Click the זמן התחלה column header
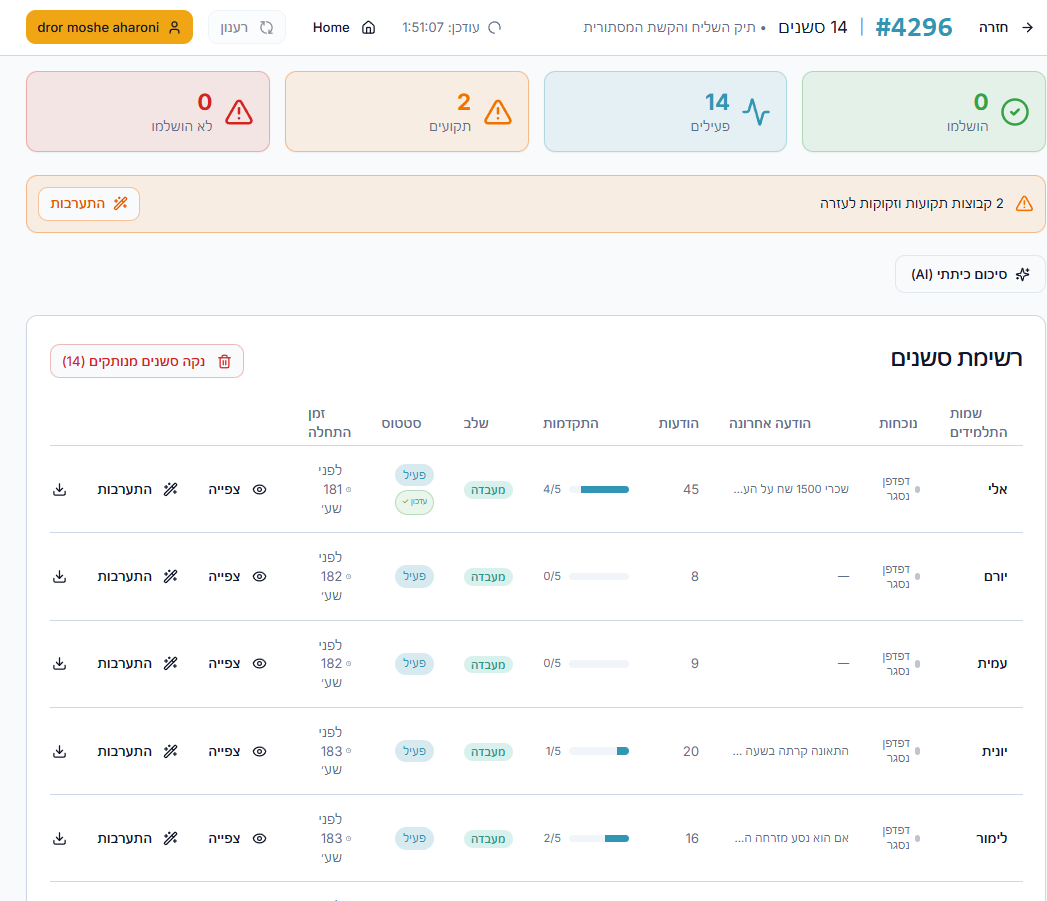The width and height of the screenshot is (1047, 901). [329, 423]
